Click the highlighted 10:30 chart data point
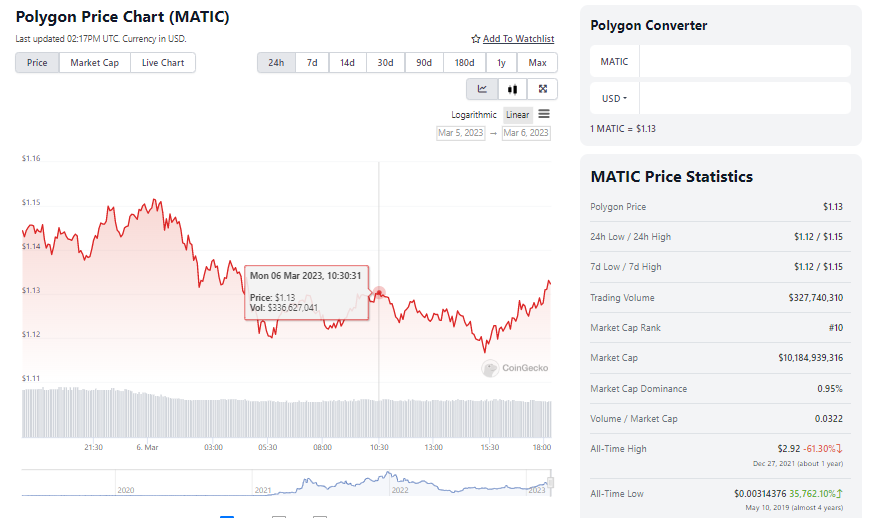The image size is (874, 518). [379, 292]
